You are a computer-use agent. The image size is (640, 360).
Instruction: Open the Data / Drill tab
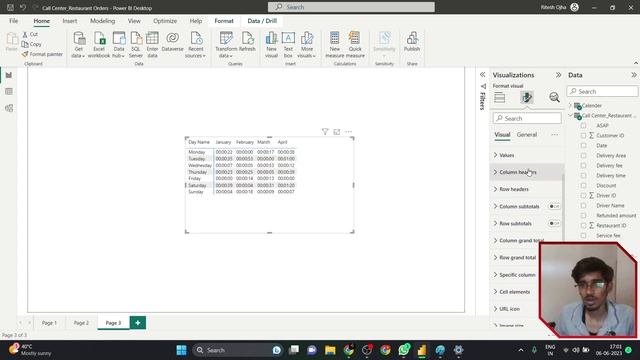point(262,21)
